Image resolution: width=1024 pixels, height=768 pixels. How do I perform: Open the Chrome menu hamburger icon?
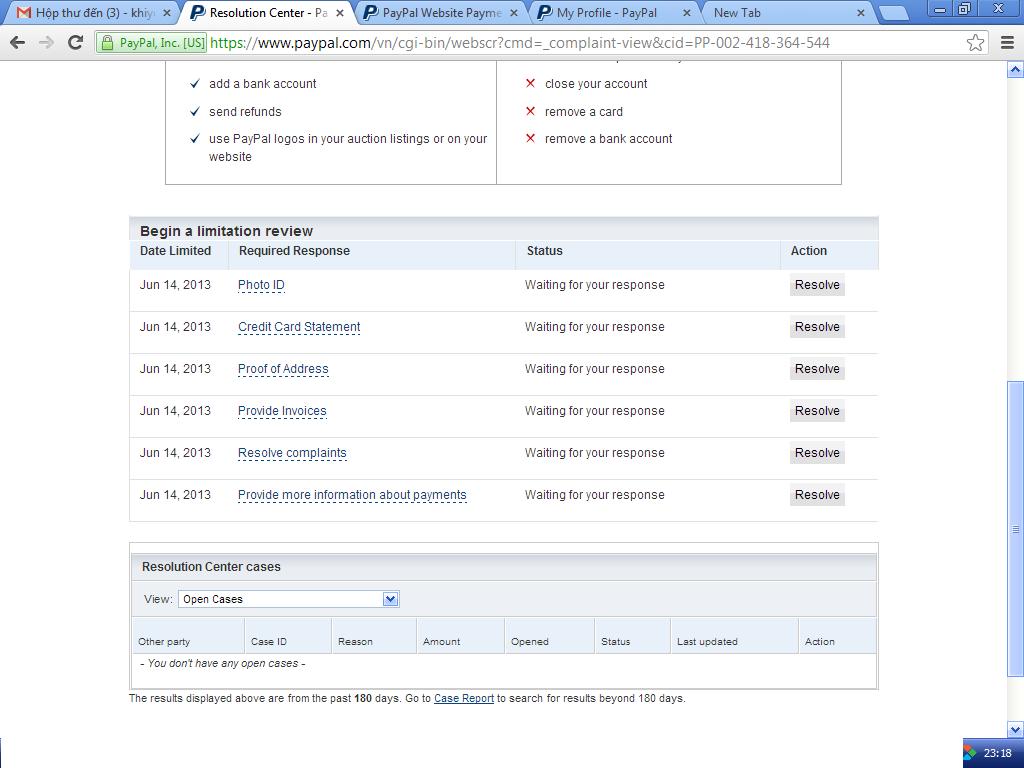coord(1008,43)
